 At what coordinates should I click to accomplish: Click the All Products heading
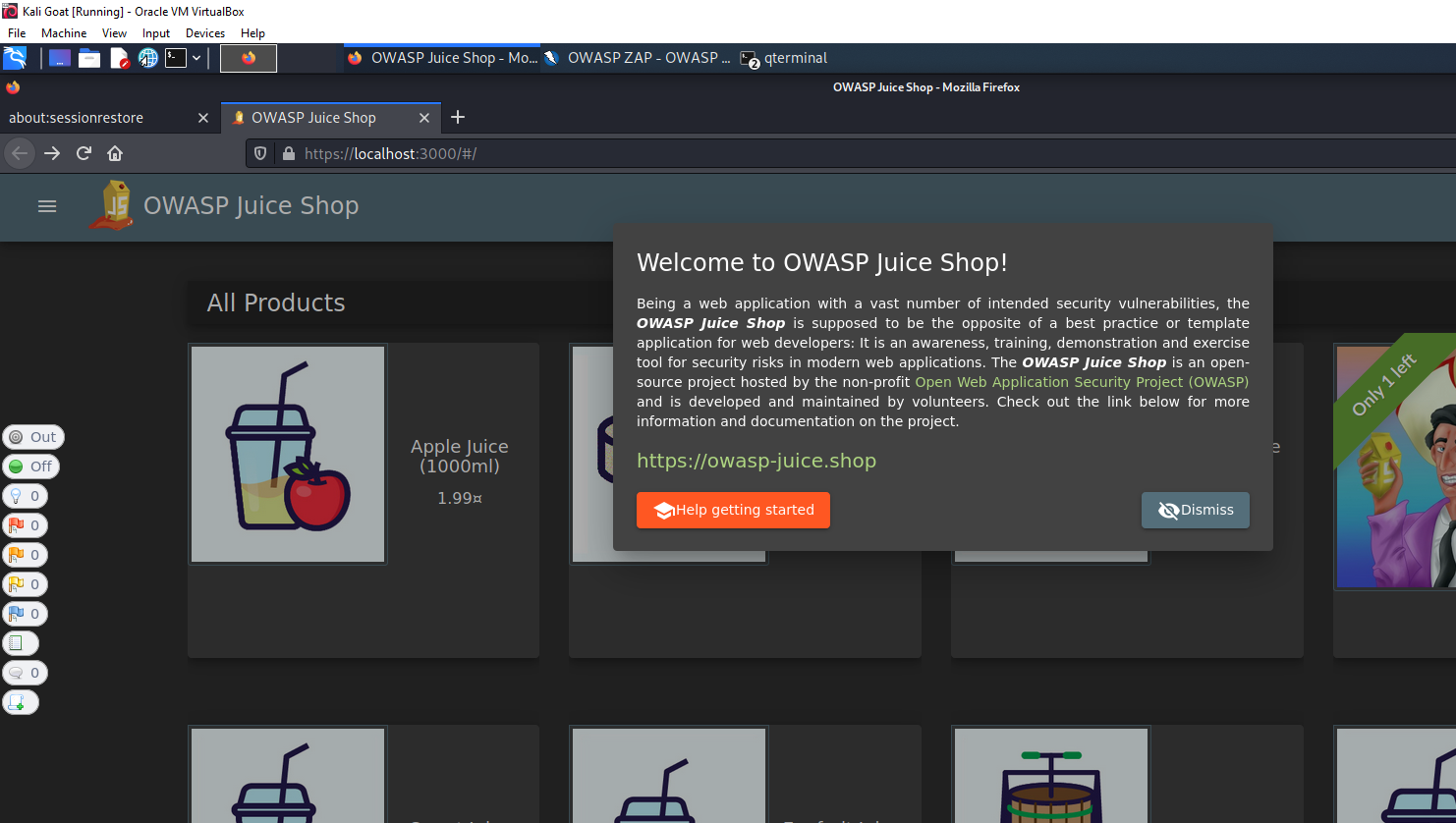276,302
